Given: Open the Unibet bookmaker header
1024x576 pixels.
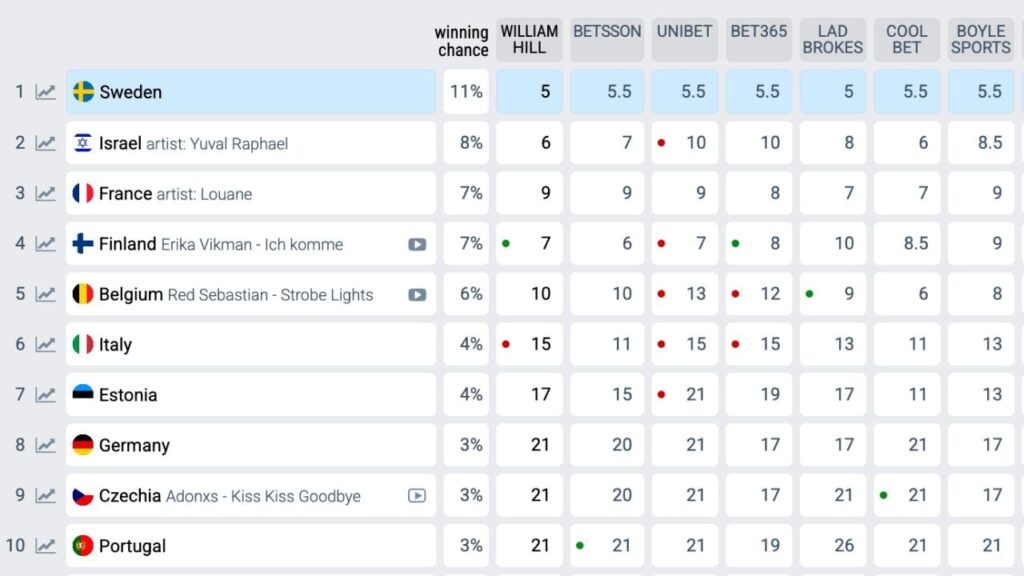Looking at the screenshot, I should point(684,32).
